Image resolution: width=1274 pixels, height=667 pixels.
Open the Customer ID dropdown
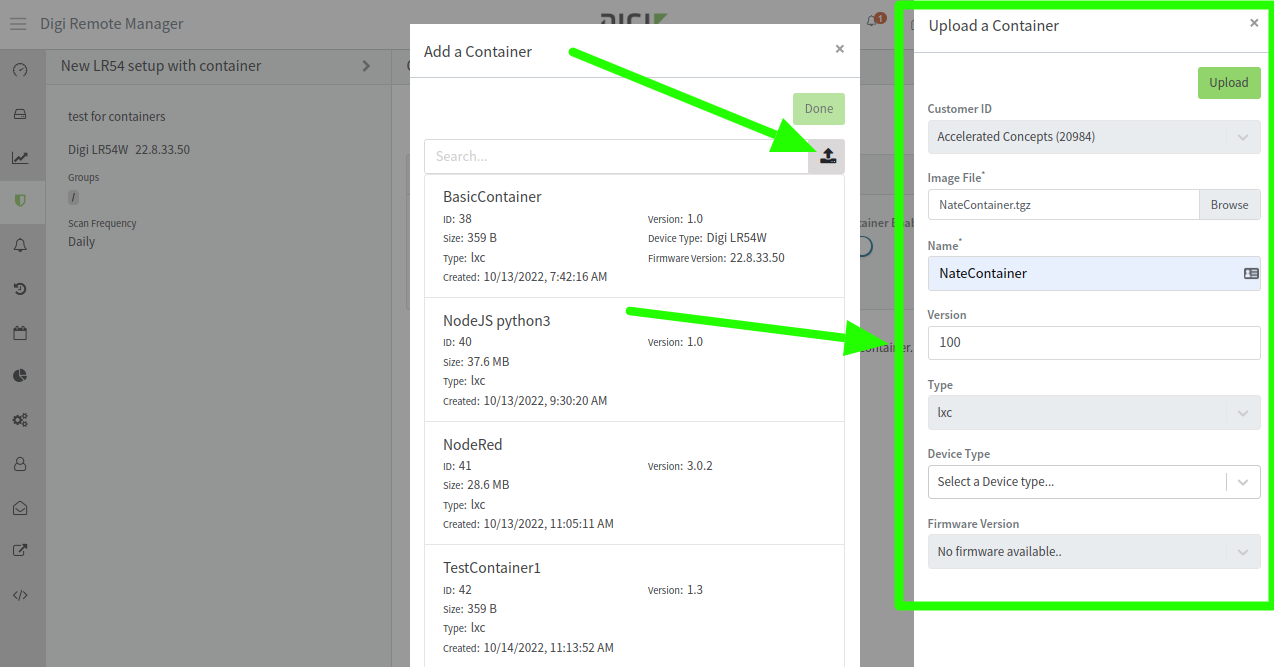(1094, 137)
